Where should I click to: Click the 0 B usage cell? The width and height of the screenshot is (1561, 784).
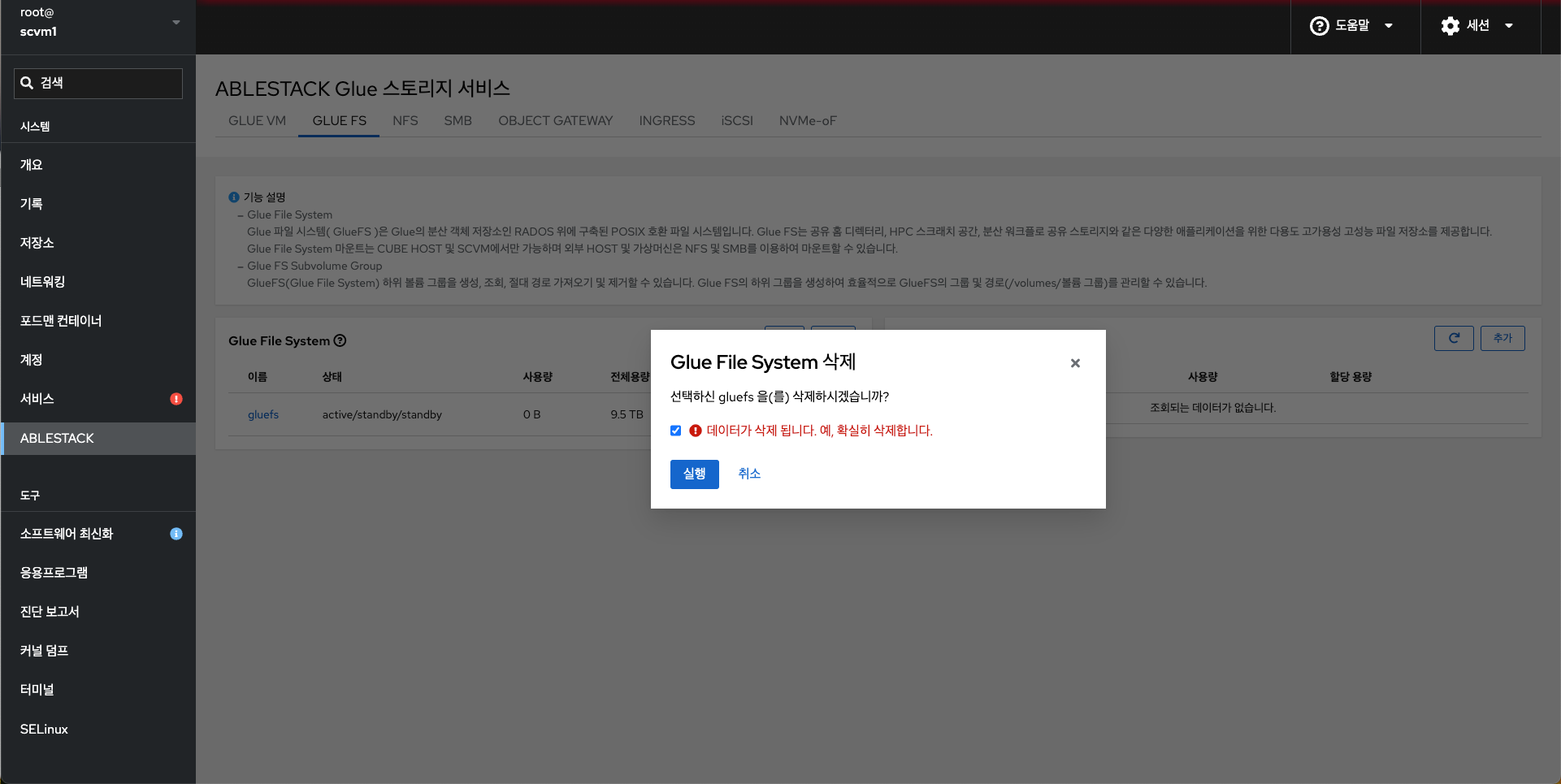point(532,415)
